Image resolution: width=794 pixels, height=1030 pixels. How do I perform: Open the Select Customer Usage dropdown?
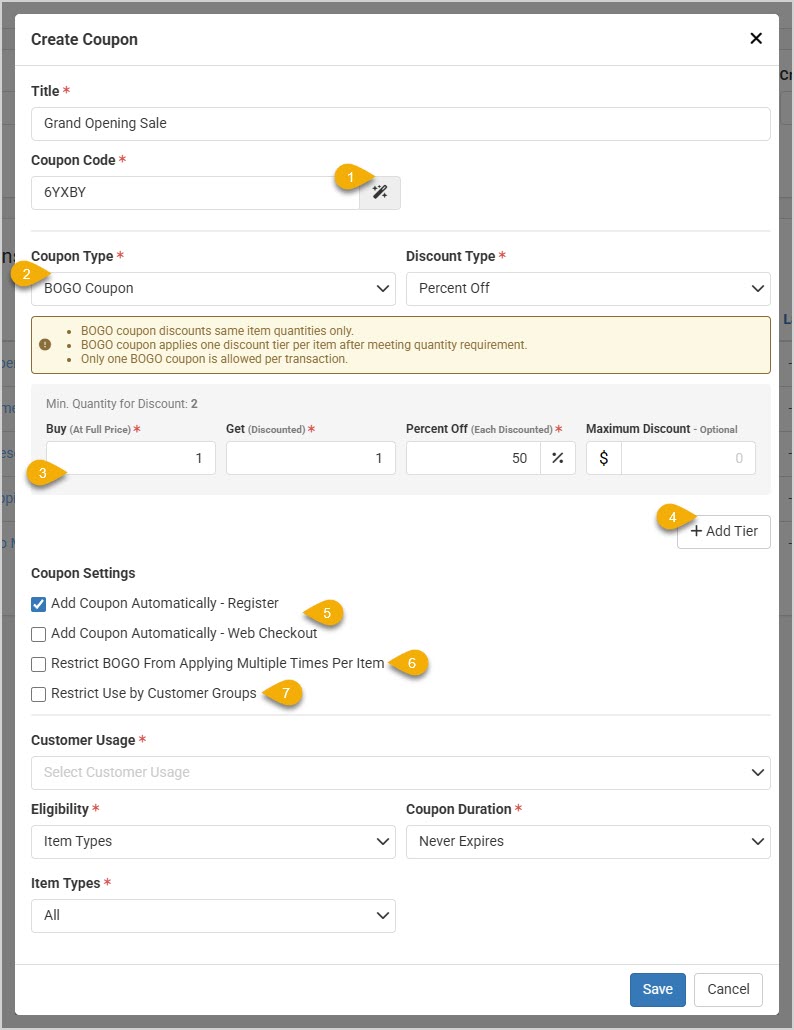[400, 772]
